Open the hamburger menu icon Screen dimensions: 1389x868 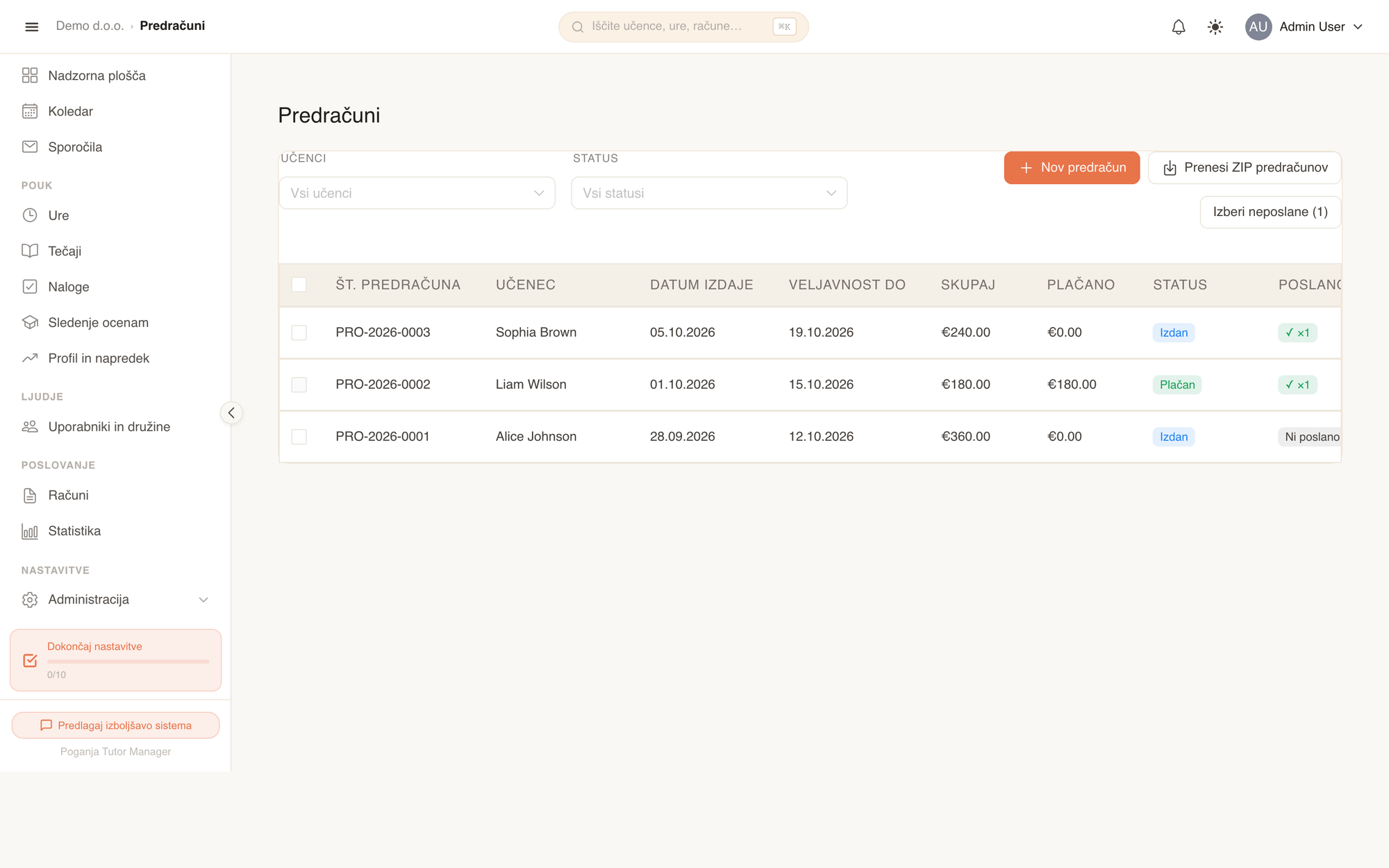(31, 27)
